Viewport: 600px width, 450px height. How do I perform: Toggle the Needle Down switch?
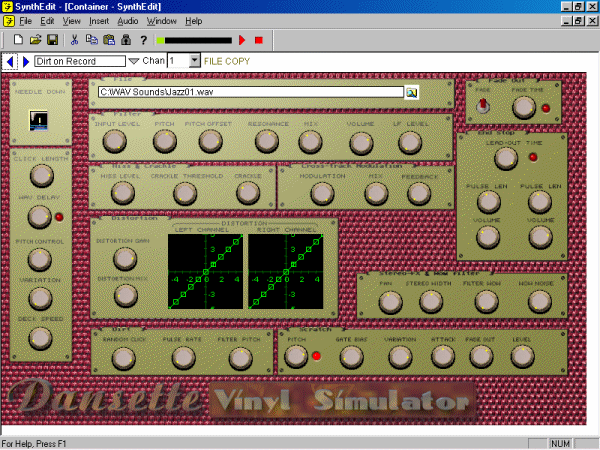(38, 122)
